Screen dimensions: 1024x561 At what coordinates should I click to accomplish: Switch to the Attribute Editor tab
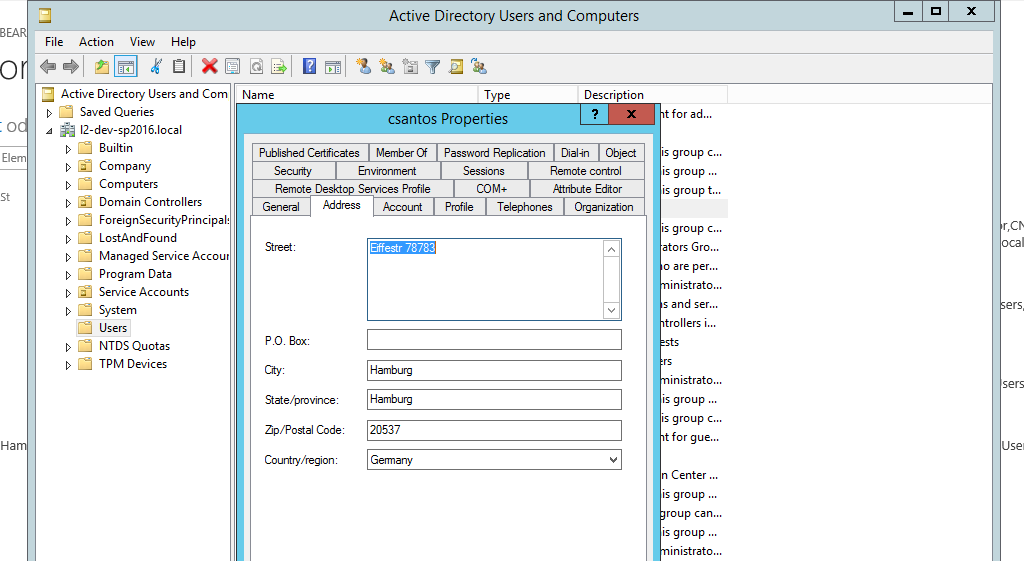(587, 189)
